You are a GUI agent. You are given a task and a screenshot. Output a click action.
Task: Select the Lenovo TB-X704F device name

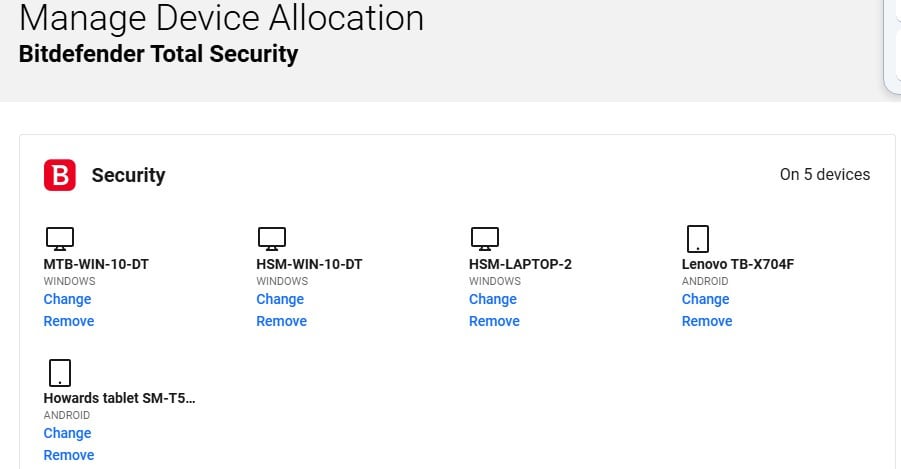click(x=737, y=264)
